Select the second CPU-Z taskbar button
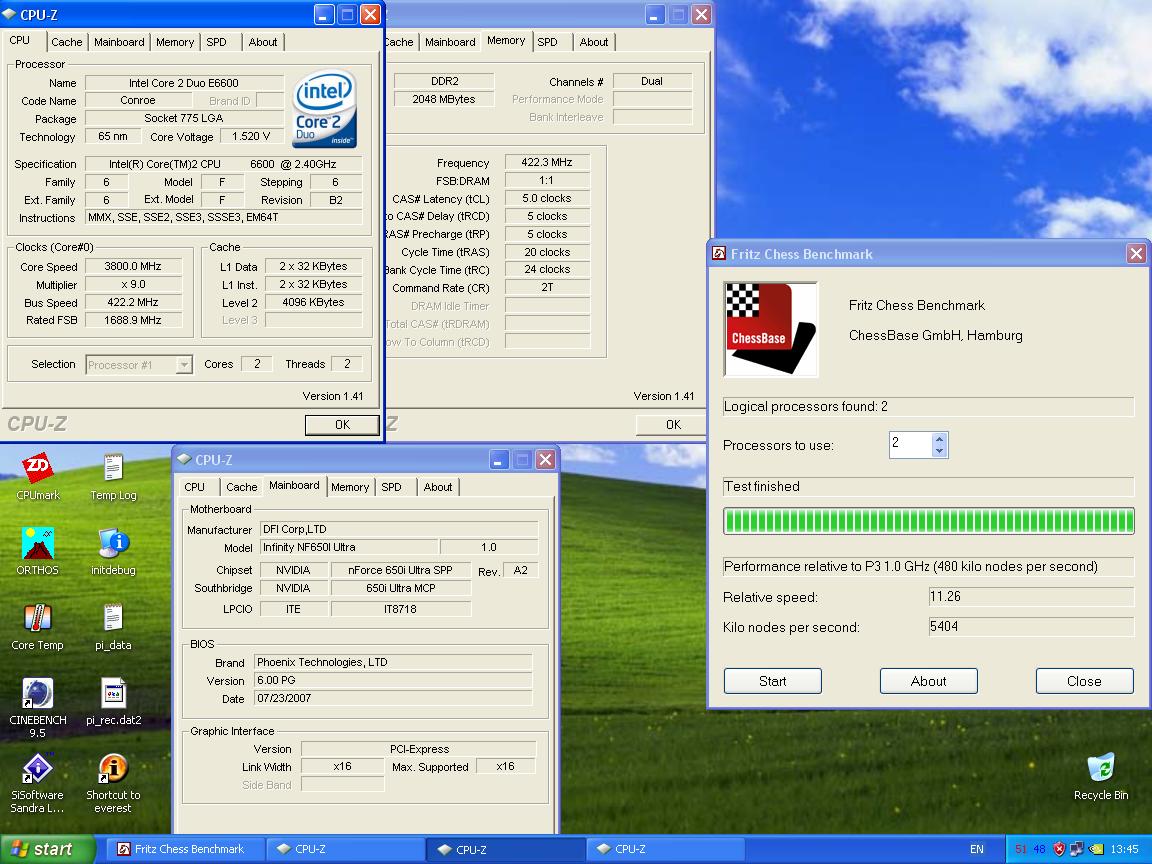Screen dimensions: 1152x864 coord(505,849)
